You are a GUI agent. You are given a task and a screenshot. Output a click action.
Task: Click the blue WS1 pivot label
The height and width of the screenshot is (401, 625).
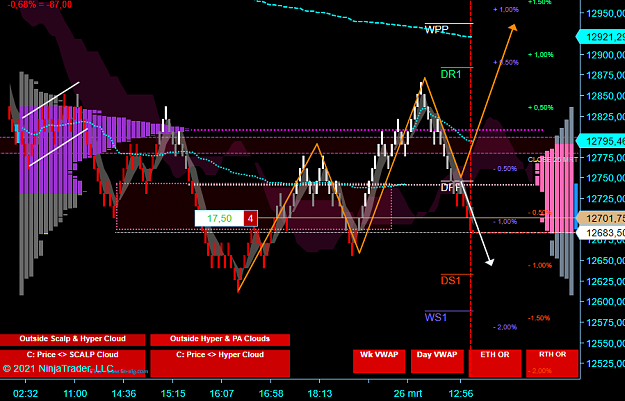pyautogui.click(x=436, y=317)
